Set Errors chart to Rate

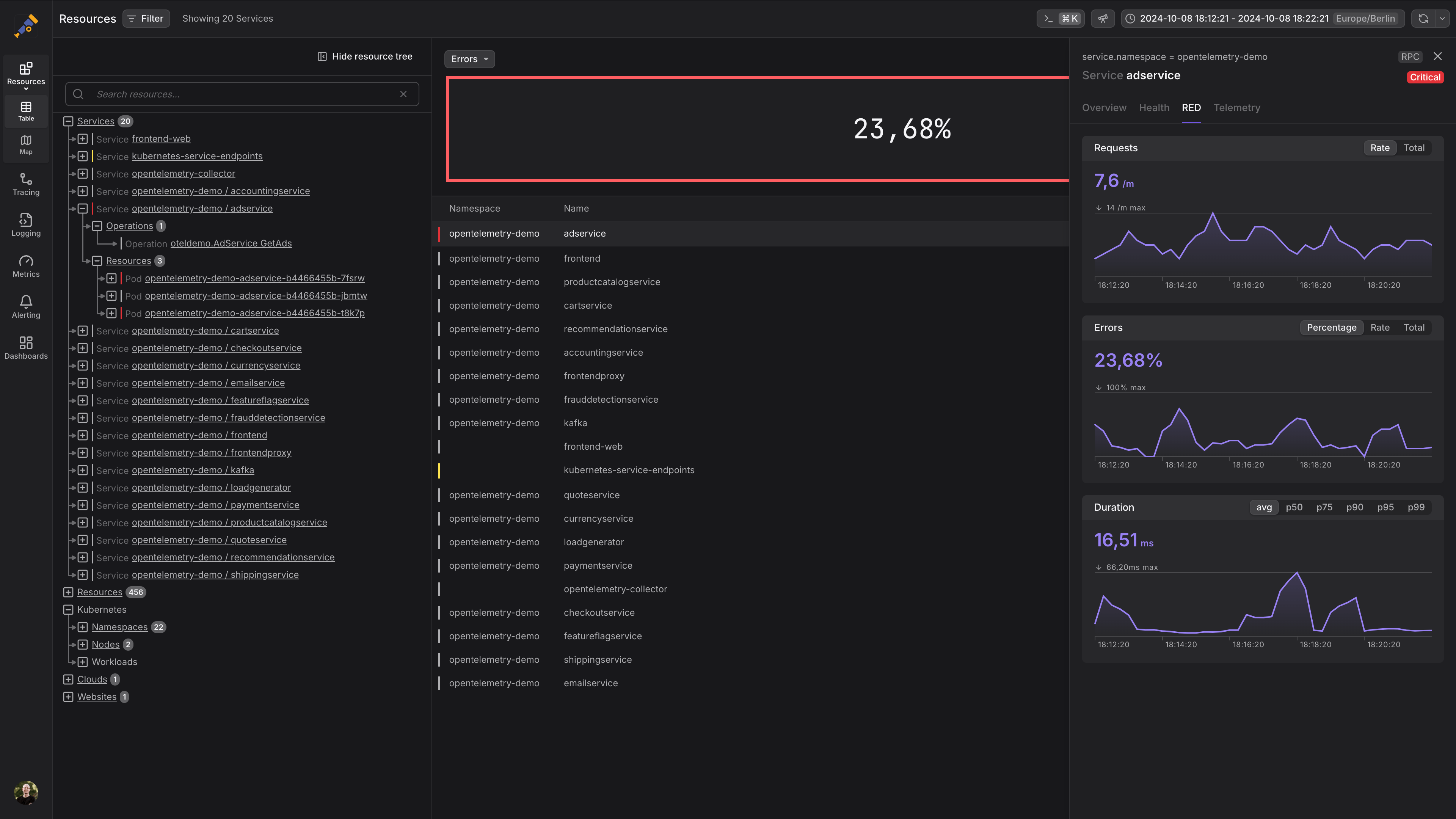coord(1380,328)
